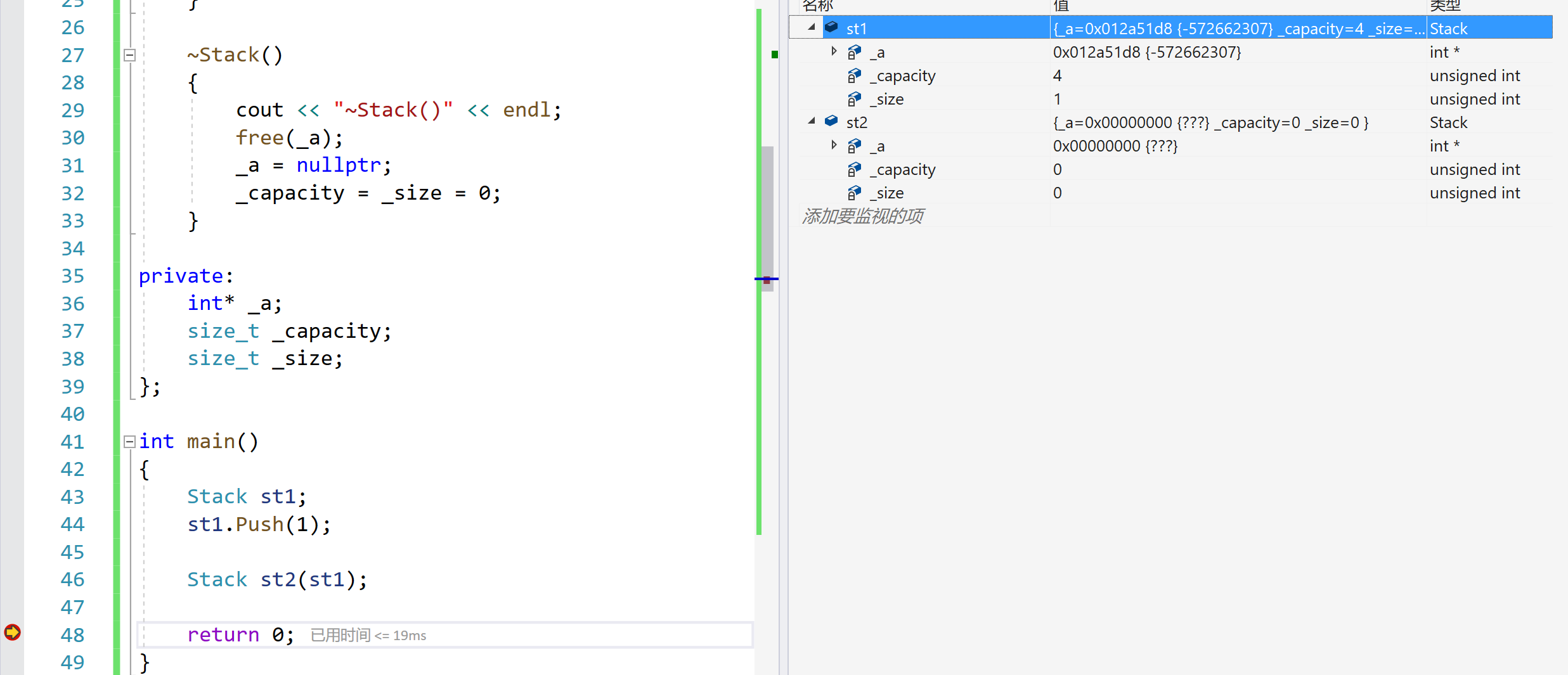Screen dimensions: 1568x675
Task: Click the st2 object cube icon
Action: pos(831,121)
